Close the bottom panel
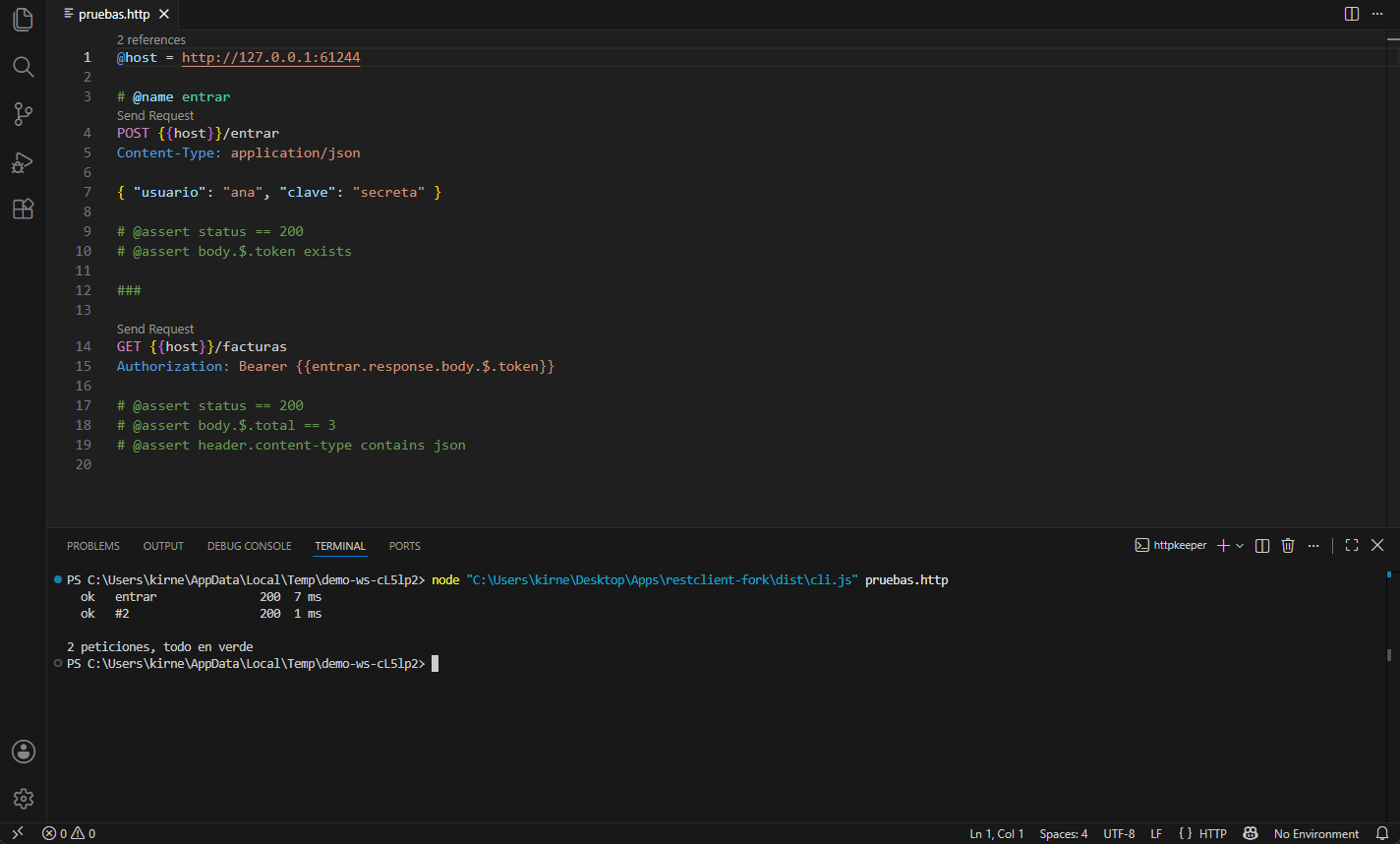The height and width of the screenshot is (844, 1400). tap(1377, 545)
